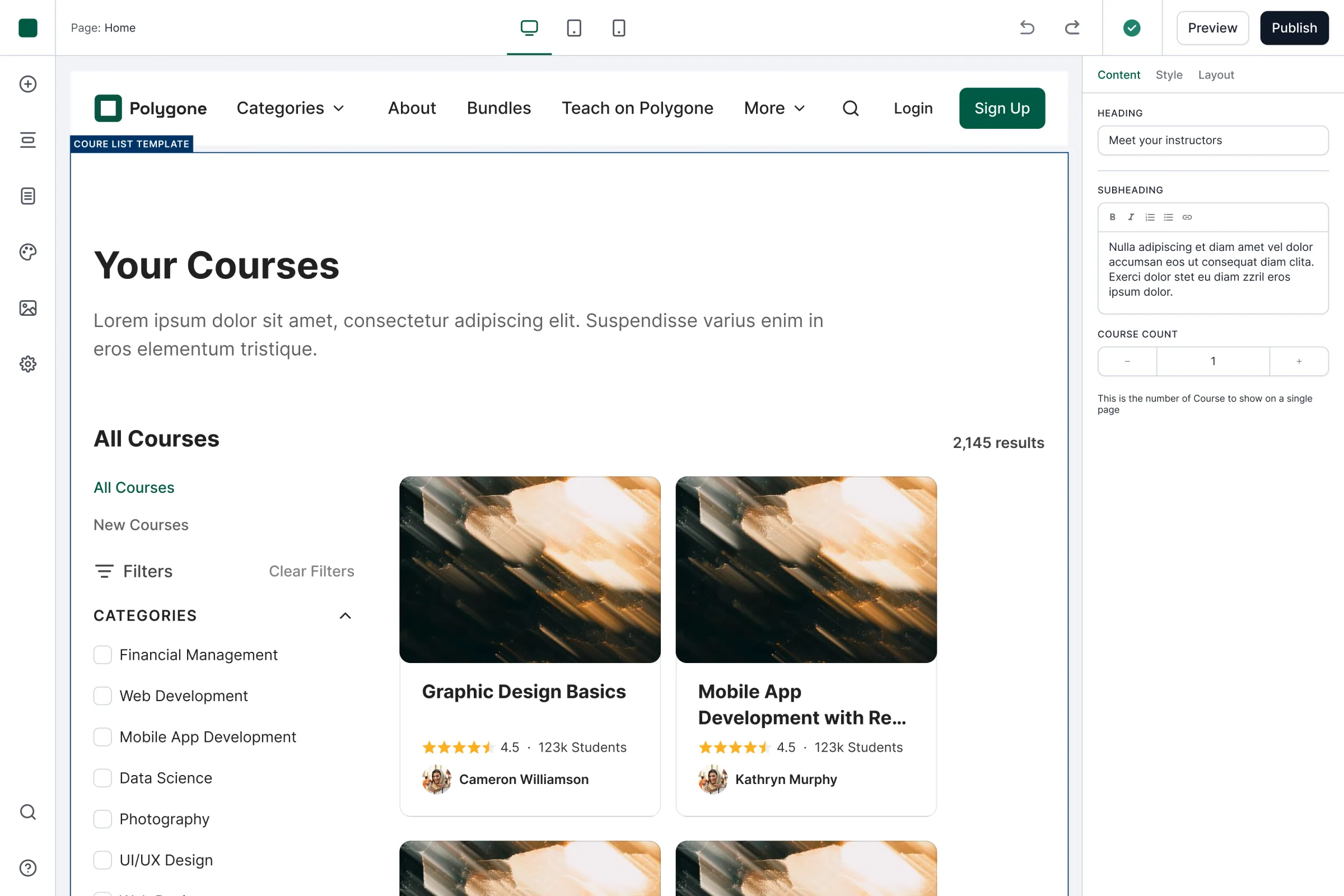
Task: Open the help question mark icon
Action: pyautogui.click(x=27, y=868)
